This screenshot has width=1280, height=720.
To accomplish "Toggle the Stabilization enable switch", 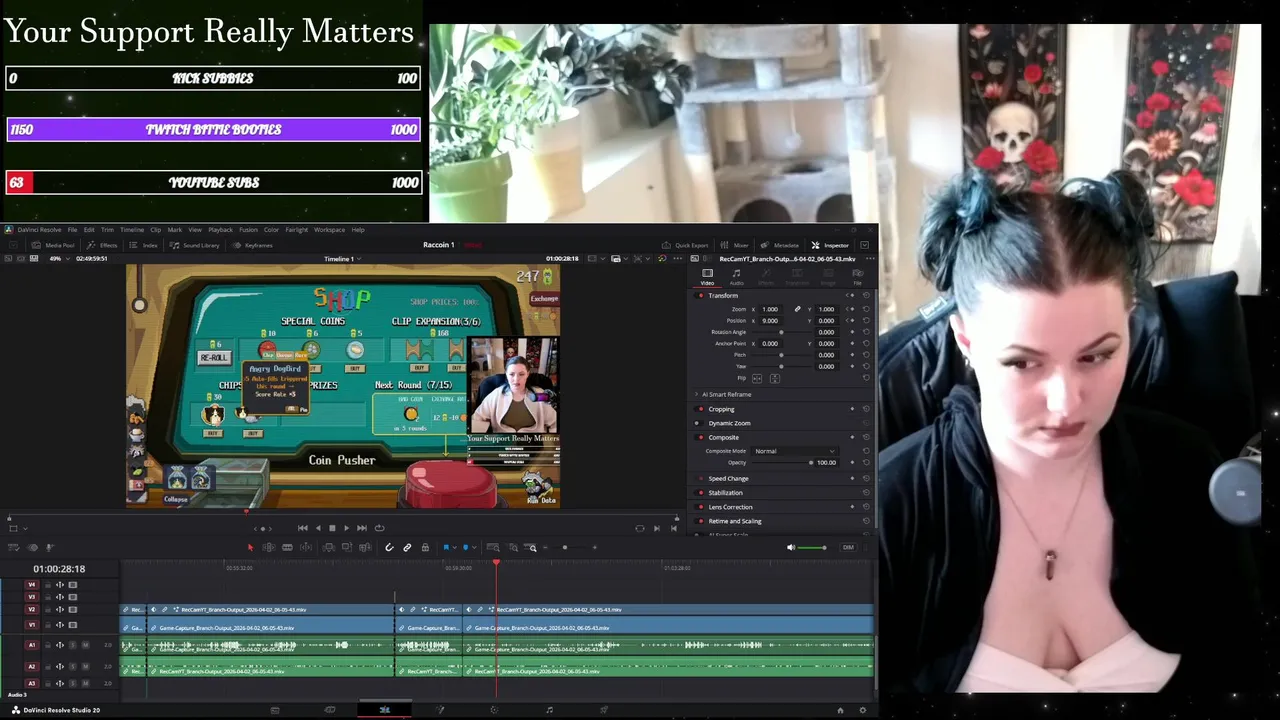I will [700, 493].
